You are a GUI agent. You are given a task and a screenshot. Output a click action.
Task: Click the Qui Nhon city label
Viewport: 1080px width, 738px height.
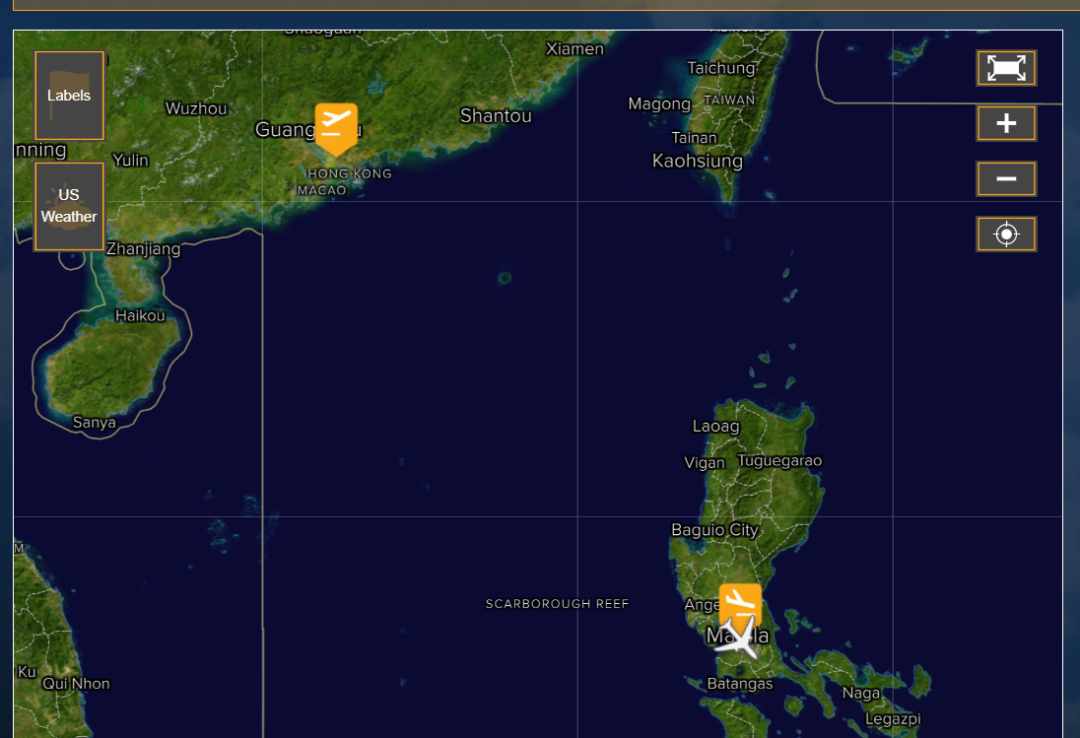click(x=76, y=684)
